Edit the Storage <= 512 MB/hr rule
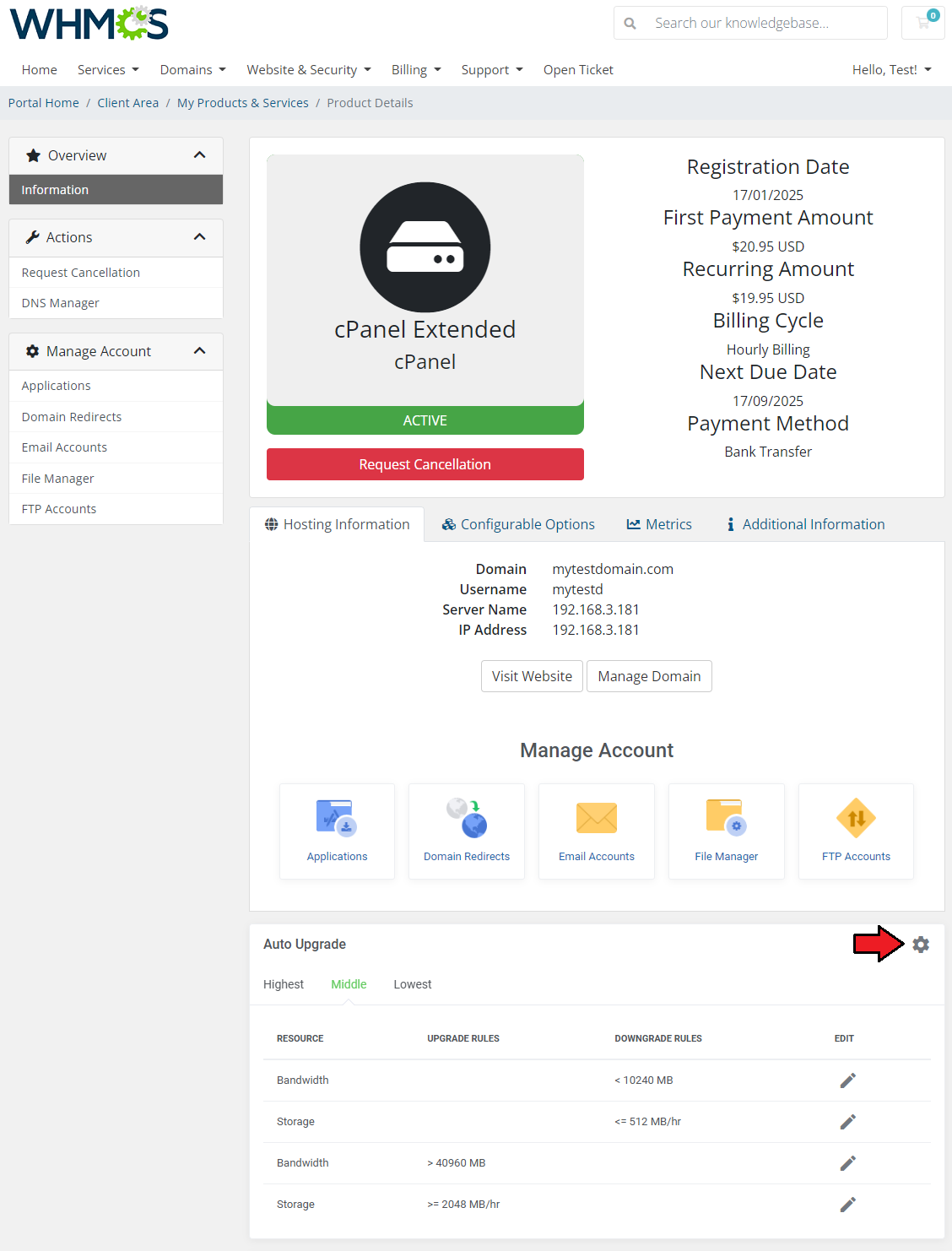 pyautogui.click(x=848, y=1122)
